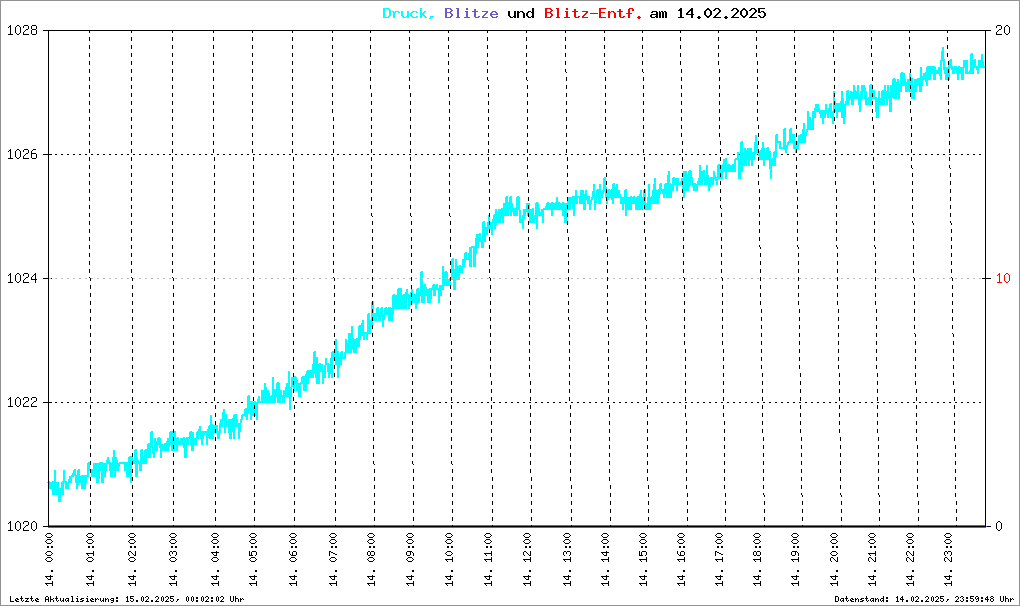This screenshot has width=1020, height=606.
Task: Click the '14. 00:00' time axis label
Action: pos(51,560)
